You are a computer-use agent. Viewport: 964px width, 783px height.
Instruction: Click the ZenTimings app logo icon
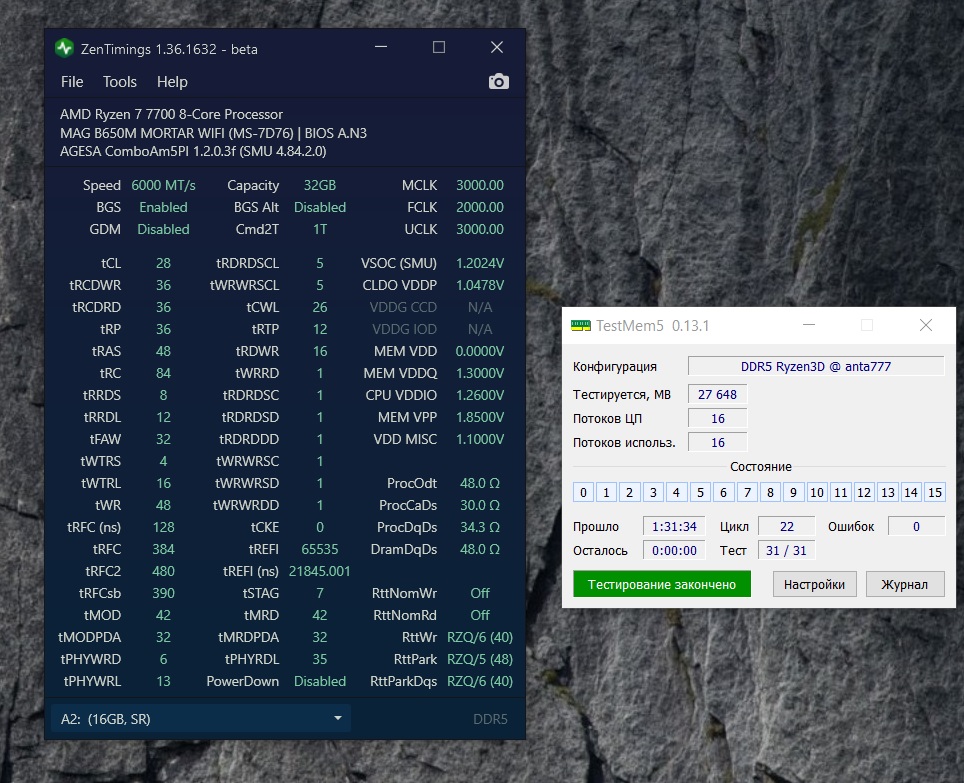coord(64,48)
